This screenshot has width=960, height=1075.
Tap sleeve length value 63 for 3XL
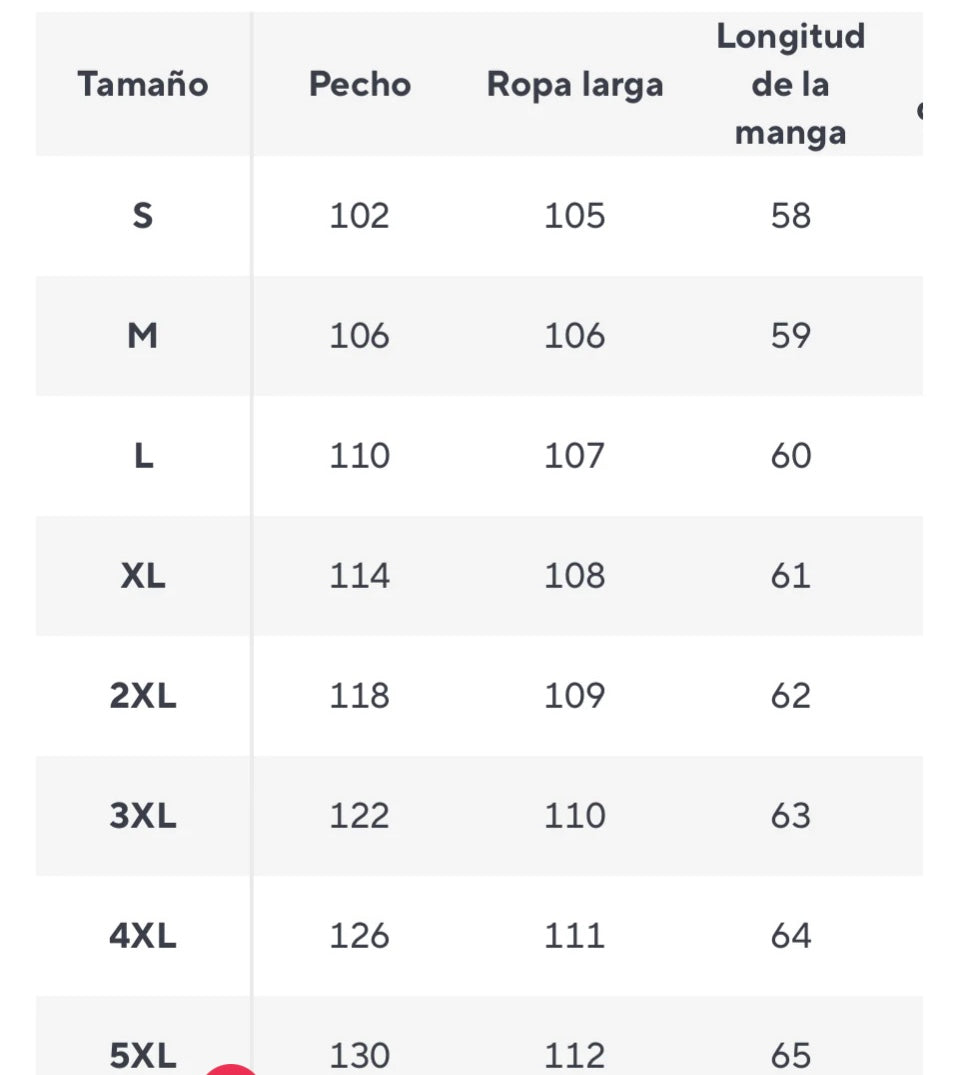(x=790, y=816)
